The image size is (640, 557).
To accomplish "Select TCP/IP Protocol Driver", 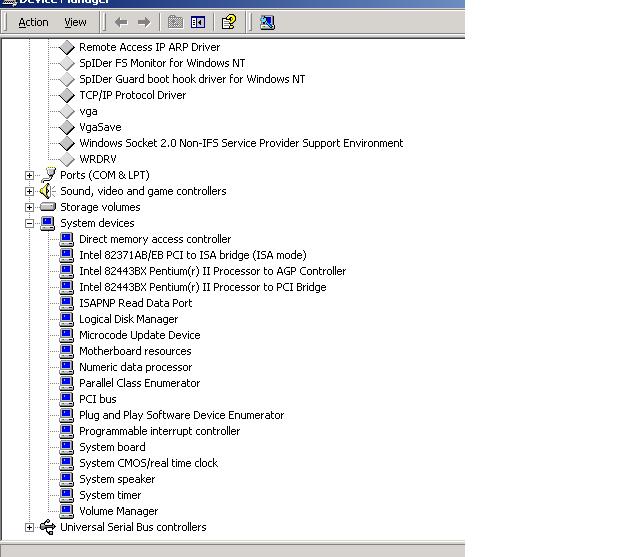I will click(x=133, y=95).
